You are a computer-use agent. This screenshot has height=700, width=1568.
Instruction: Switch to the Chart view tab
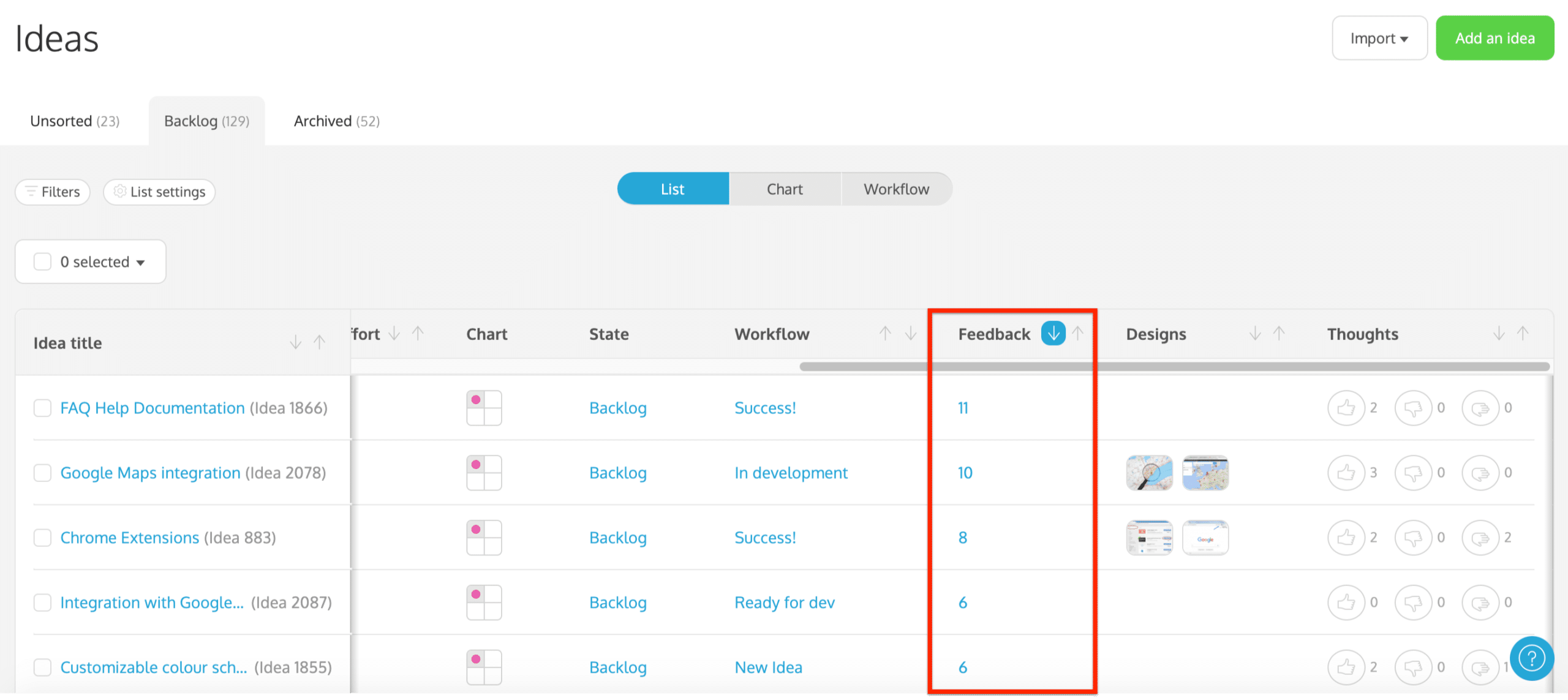(784, 189)
